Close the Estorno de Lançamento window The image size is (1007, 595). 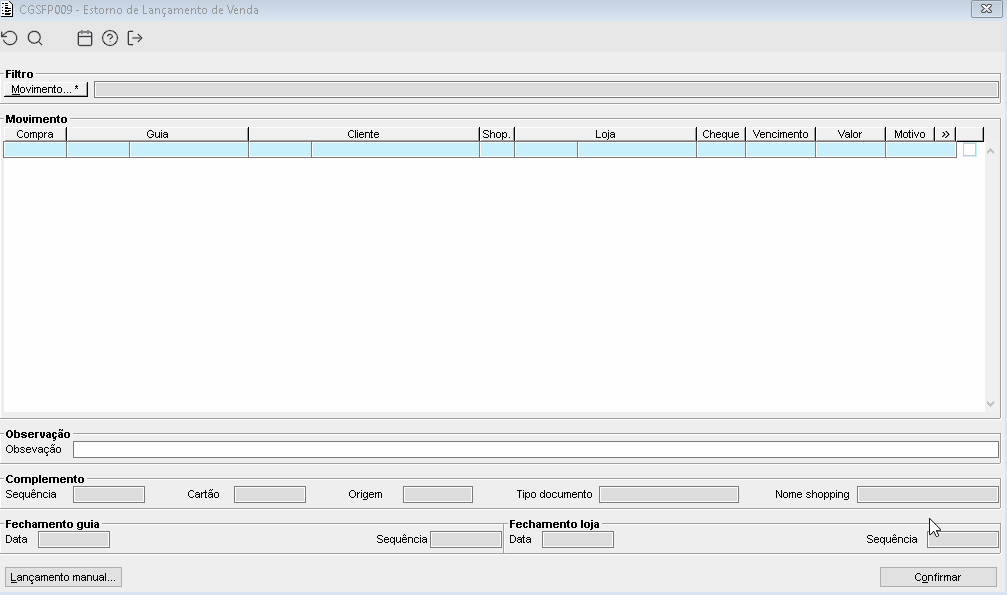click(986, 9)
